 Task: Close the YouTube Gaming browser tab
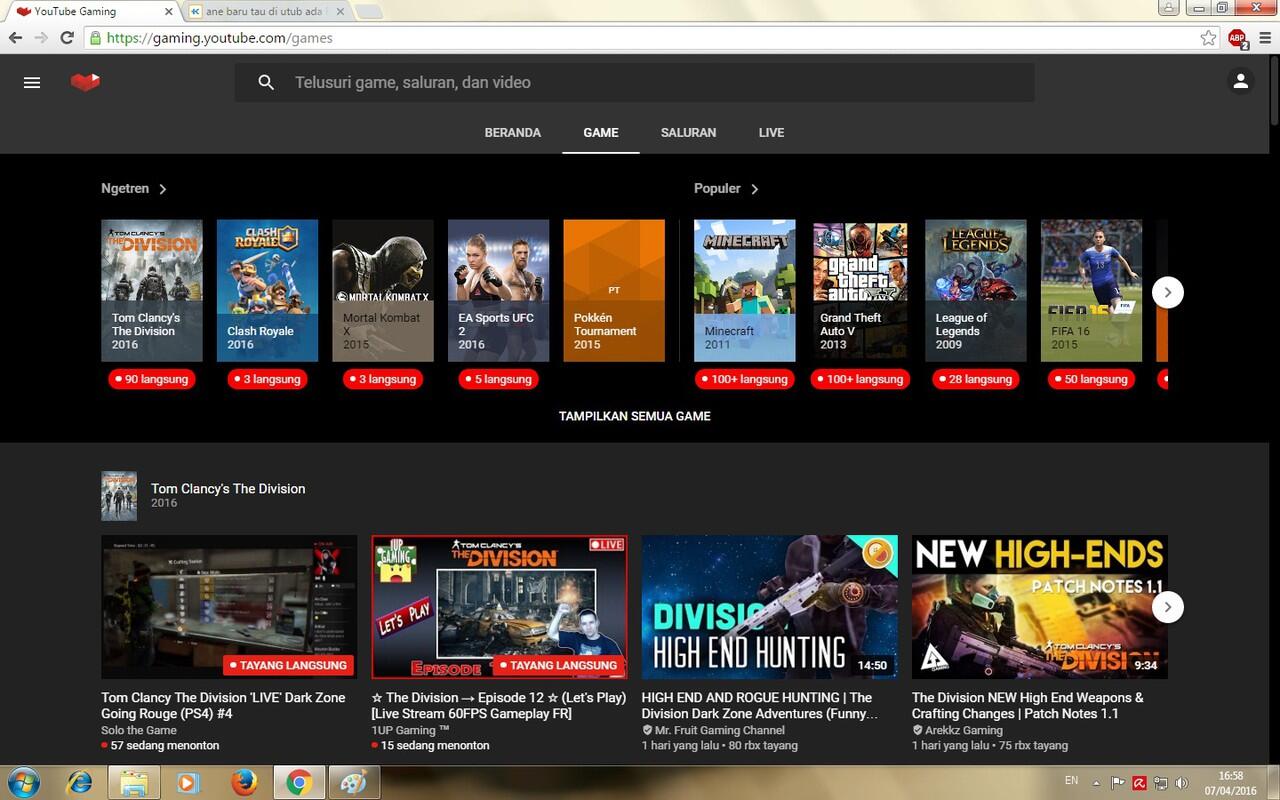(x=168, y=12)
